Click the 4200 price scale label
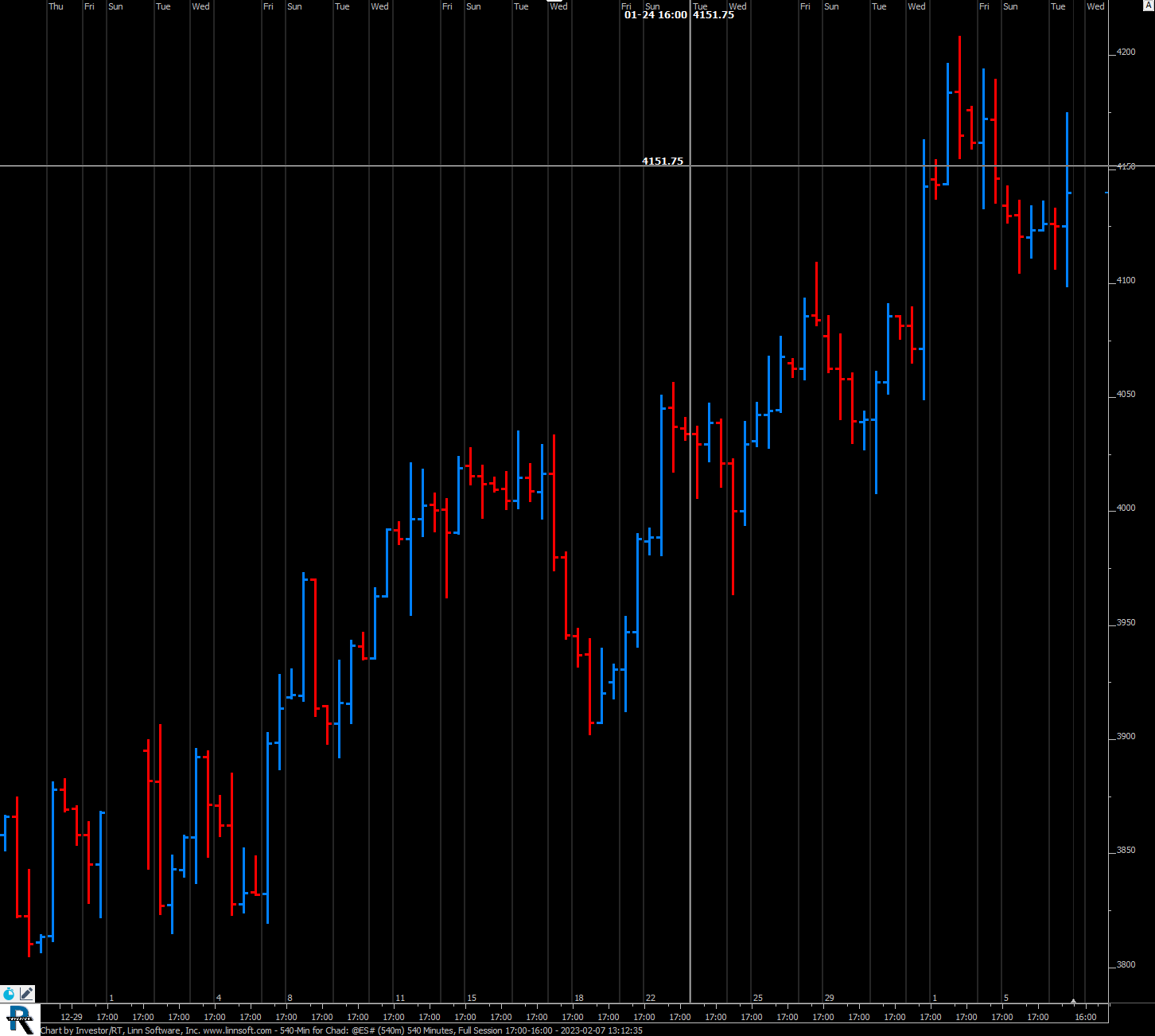Screen dimensions: 1155x1036 click(1126, 53)
